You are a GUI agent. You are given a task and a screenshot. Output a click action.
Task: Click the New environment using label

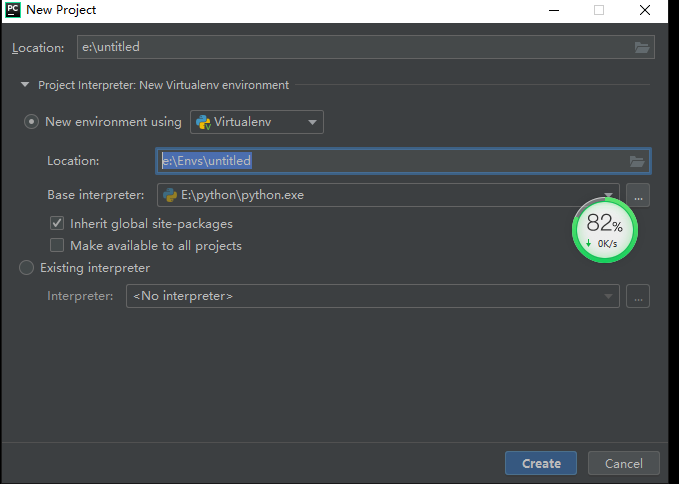click(x=113, y=122)
